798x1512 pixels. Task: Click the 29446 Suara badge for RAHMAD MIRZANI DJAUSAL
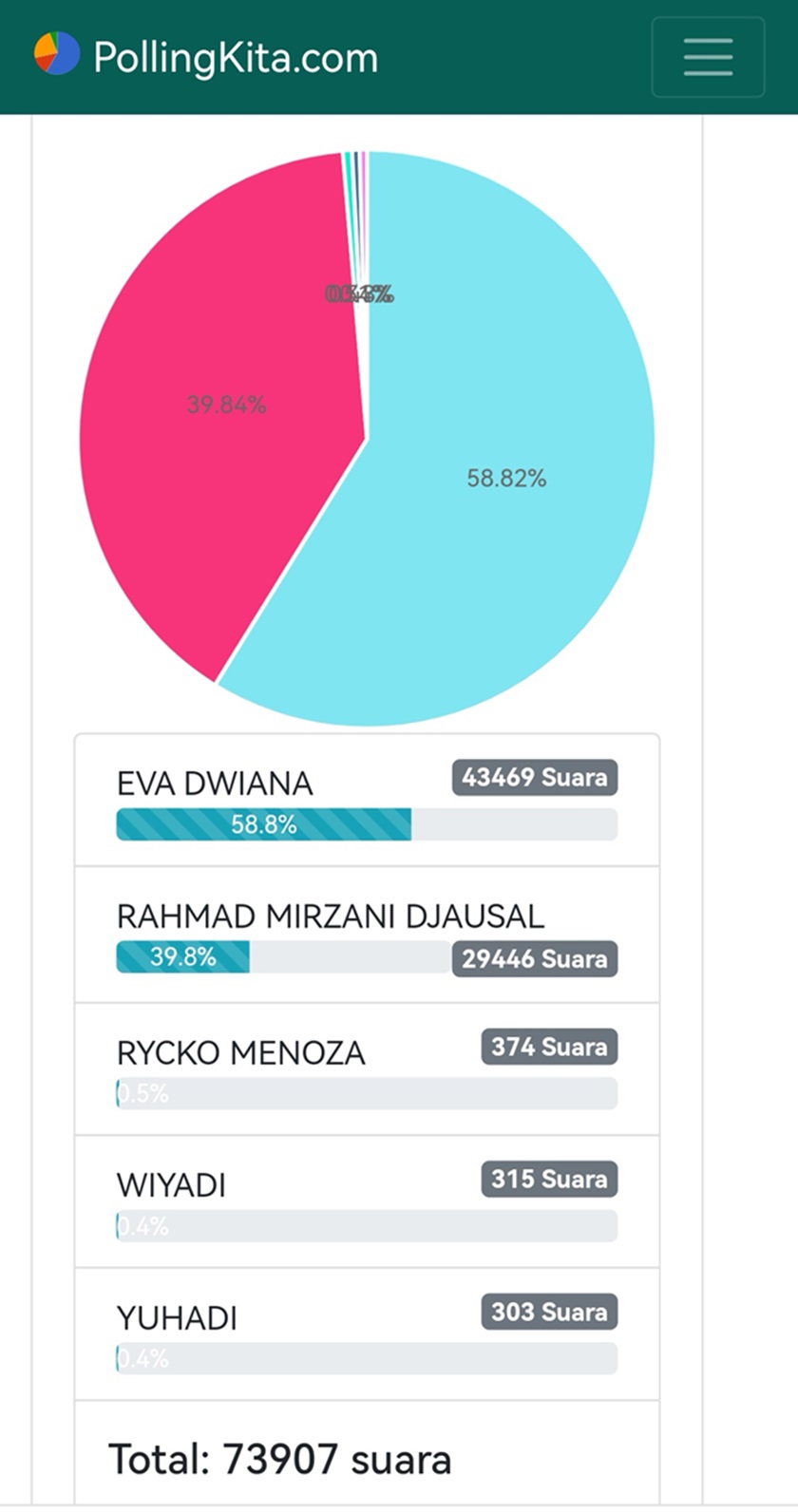pos(534,959)
